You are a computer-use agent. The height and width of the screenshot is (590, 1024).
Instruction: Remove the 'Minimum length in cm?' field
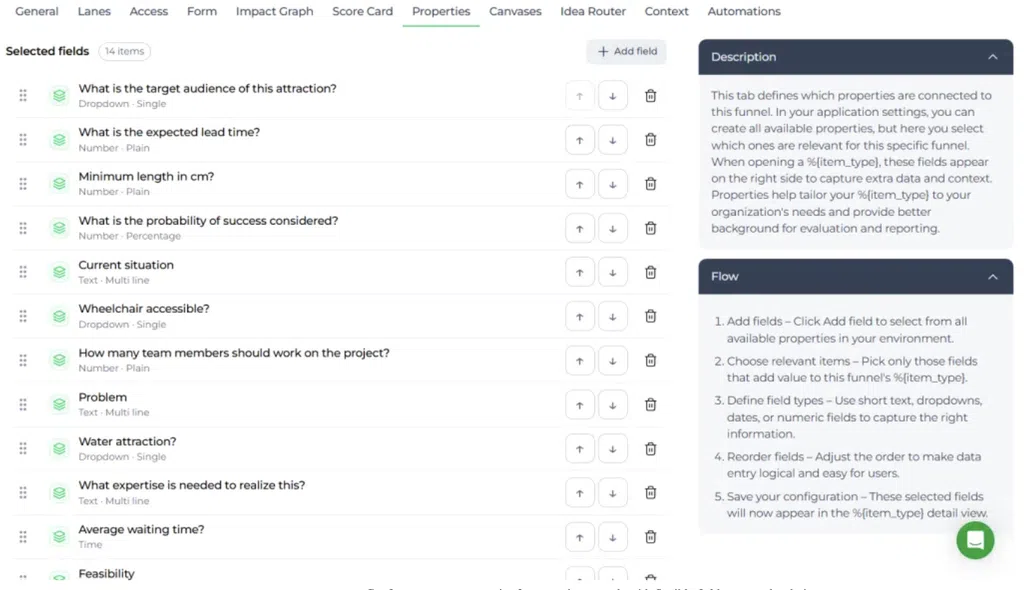pyautogui.click(x=650, y=184)
